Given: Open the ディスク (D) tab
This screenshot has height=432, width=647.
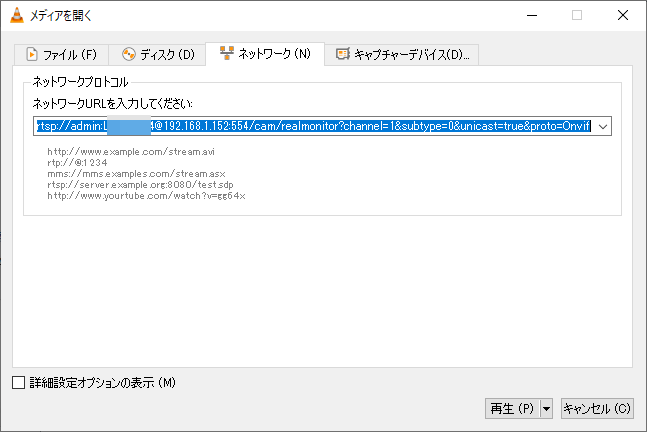Looking at the screenshot, I should coord(157,54).
